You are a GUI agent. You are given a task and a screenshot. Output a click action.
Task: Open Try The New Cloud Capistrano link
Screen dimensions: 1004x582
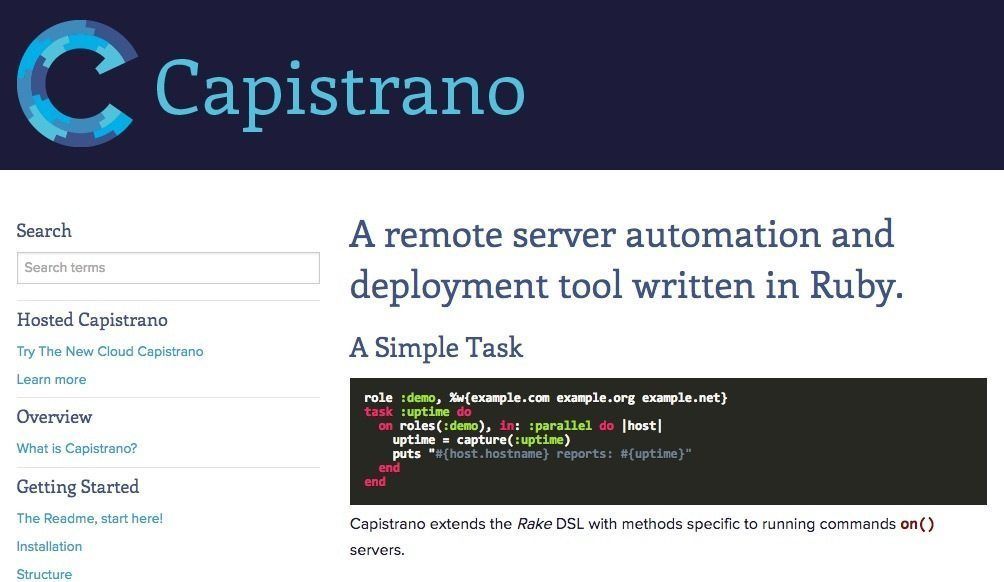point(110,352)
